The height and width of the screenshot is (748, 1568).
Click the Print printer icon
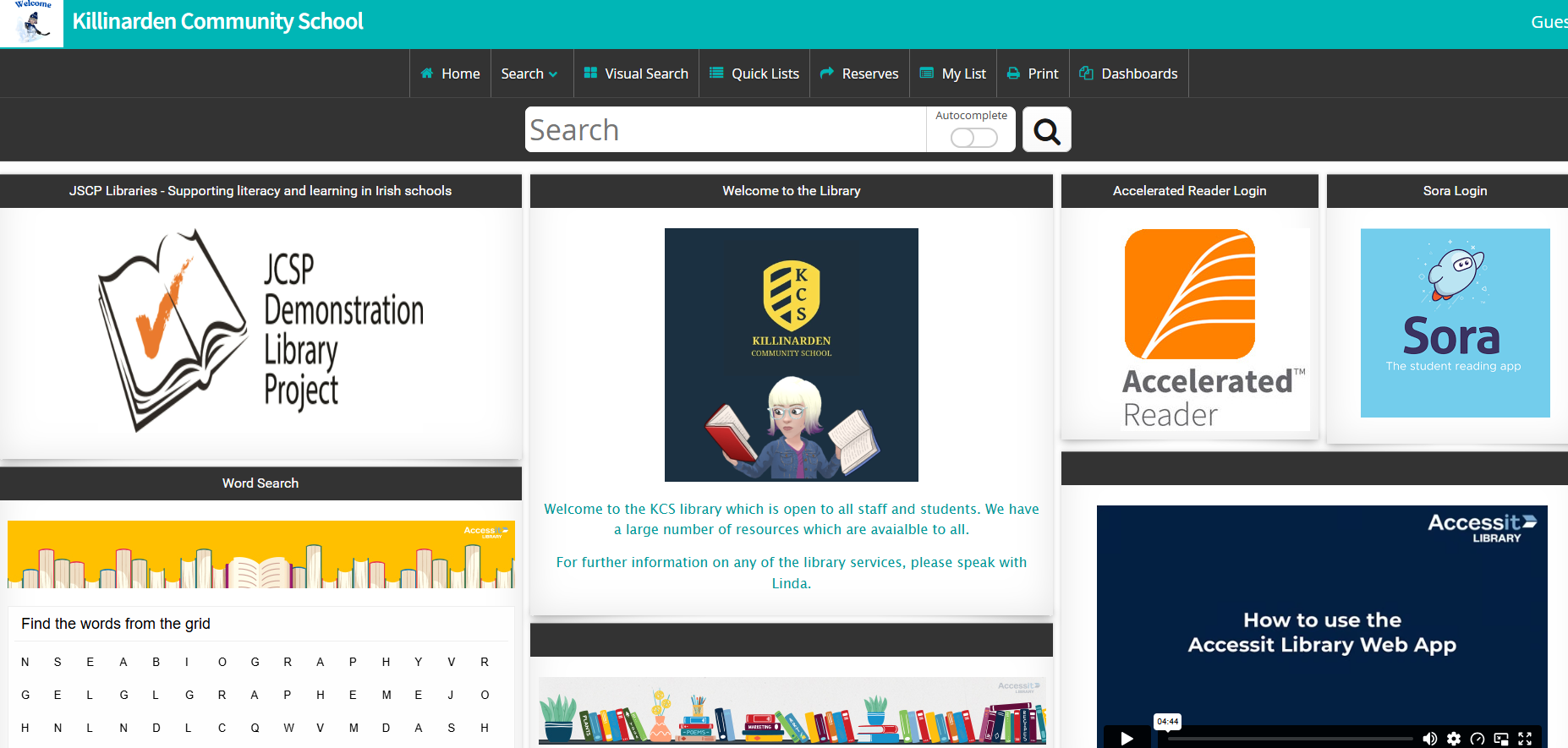[1013, 74]
